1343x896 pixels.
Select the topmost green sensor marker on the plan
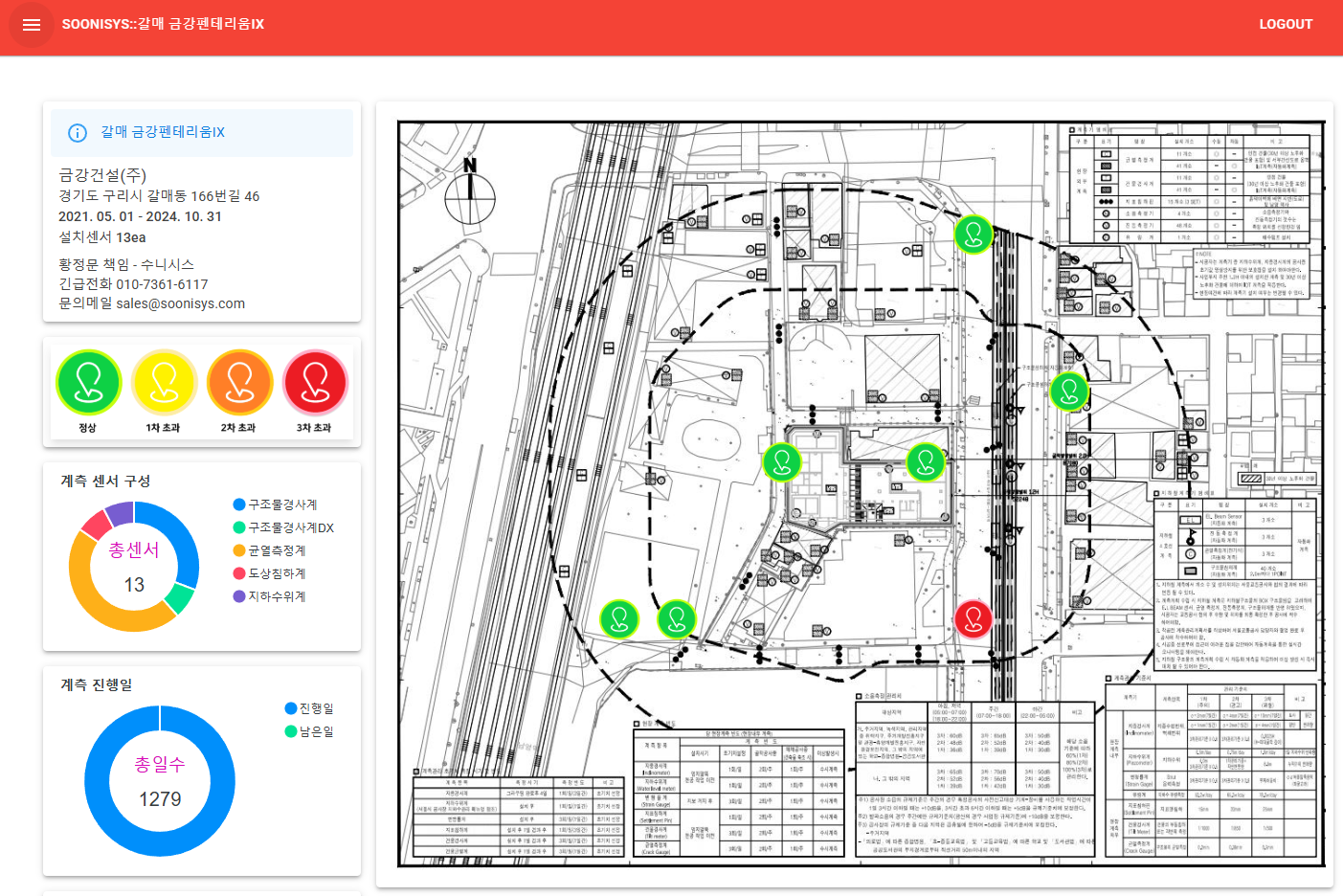point(974,234)
